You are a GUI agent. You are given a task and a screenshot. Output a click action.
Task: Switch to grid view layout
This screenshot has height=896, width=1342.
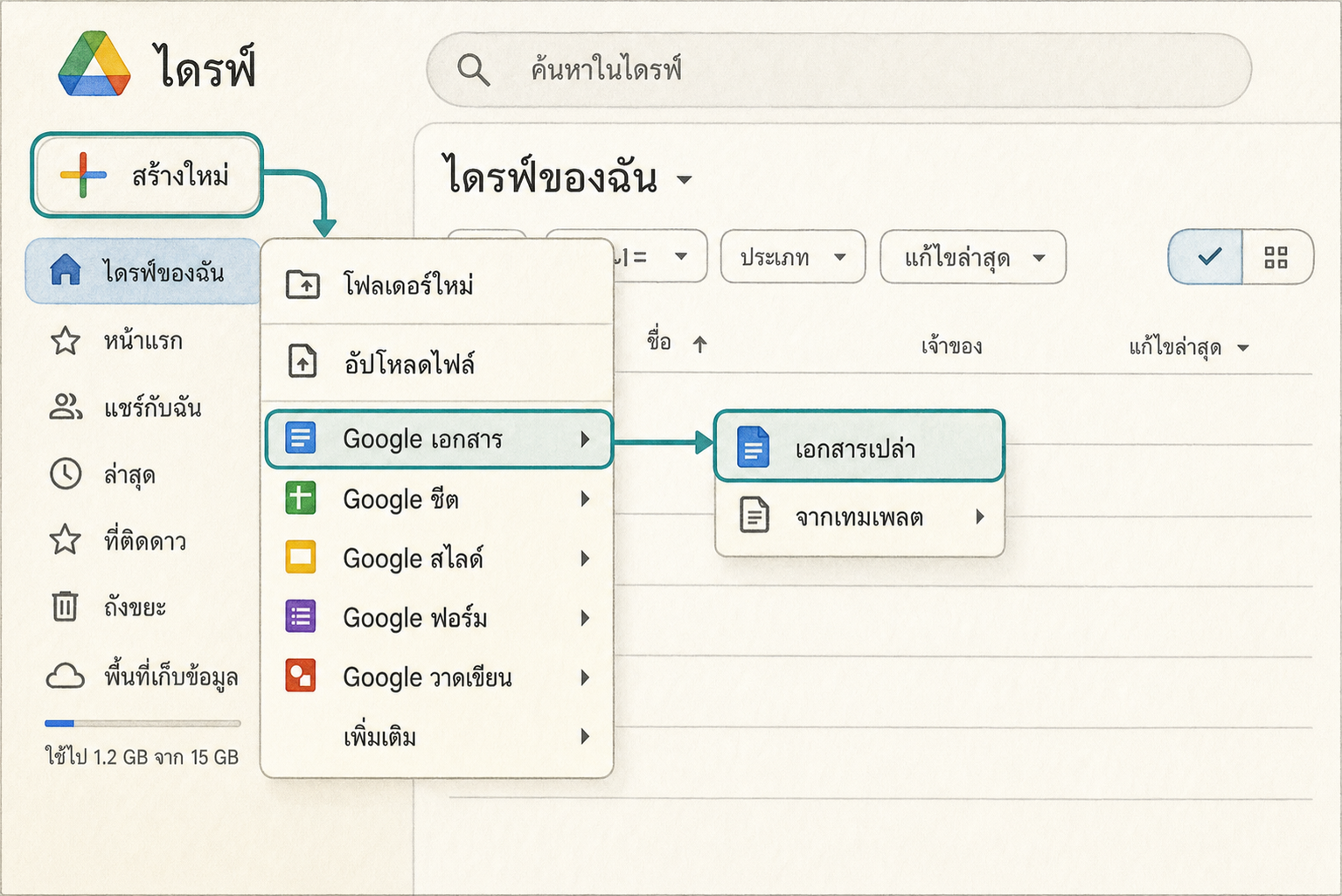1276,257
